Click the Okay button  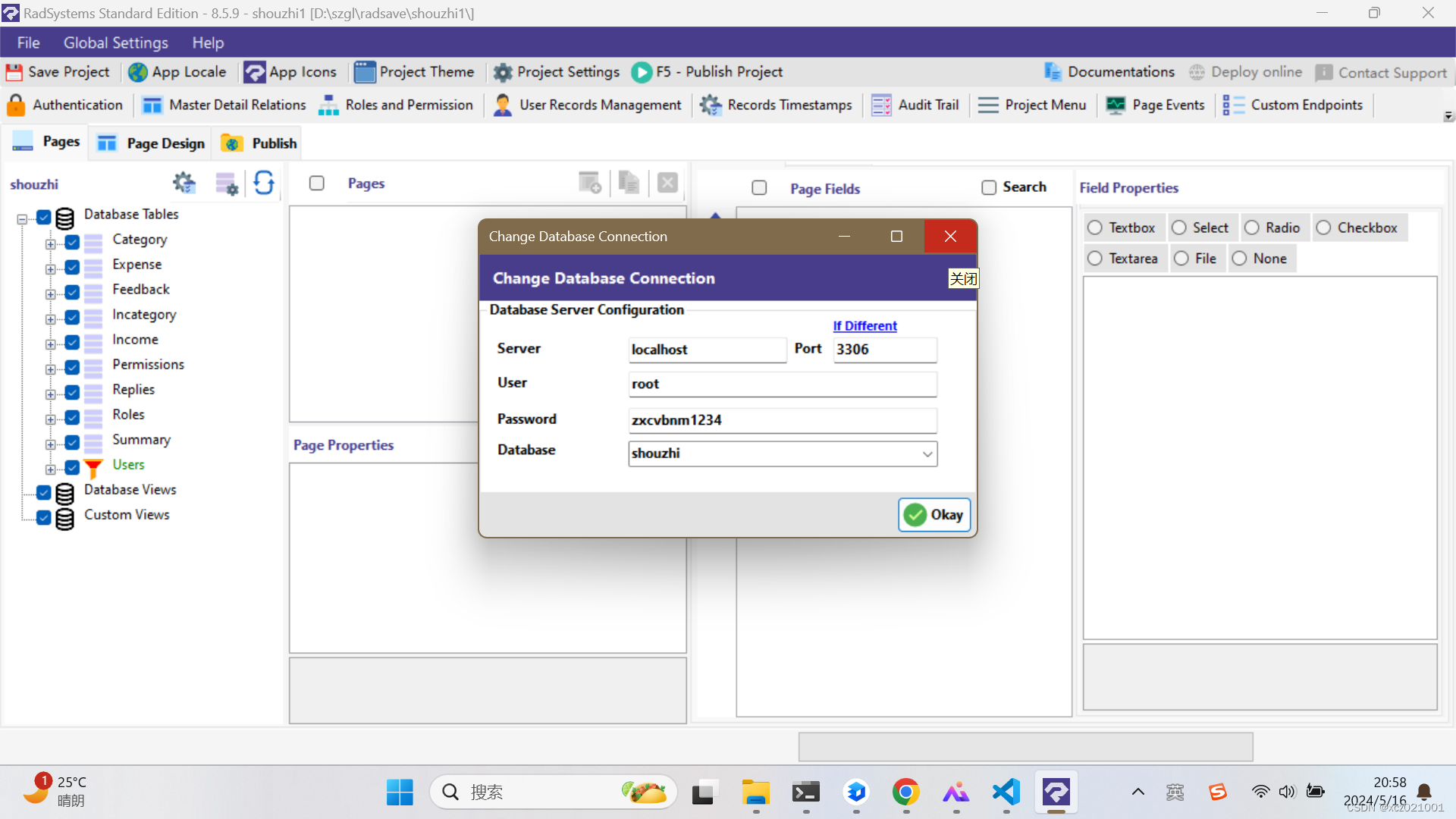pos(934,515)
